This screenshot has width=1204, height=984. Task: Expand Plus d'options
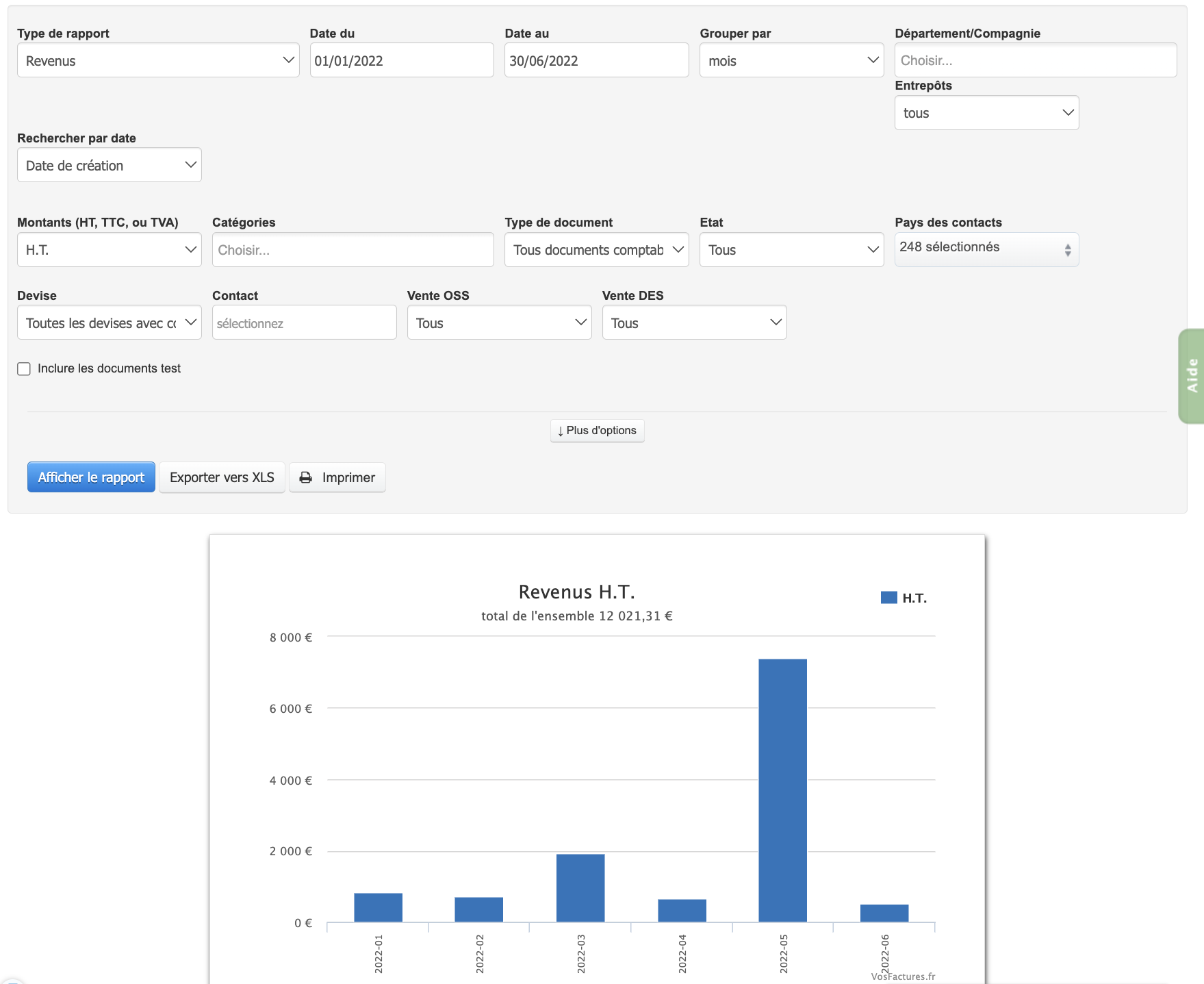[x=597, y=431]
